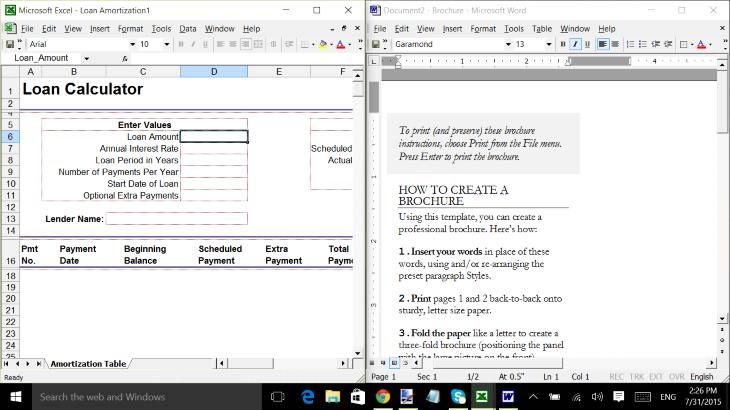Click the fx Insert Function icon
Image resolution: width=730 pixels, height=410 pixels.
[124, 59]
